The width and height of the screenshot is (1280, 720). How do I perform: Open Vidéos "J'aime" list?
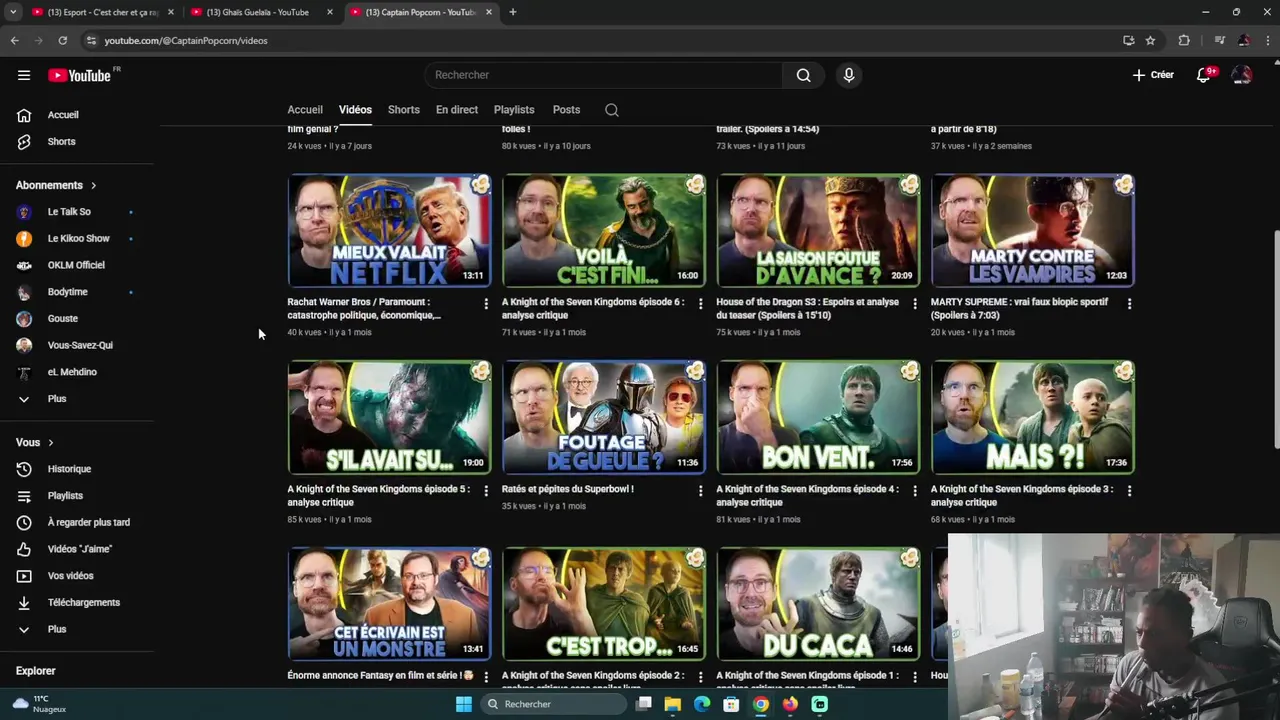point(80,549)
